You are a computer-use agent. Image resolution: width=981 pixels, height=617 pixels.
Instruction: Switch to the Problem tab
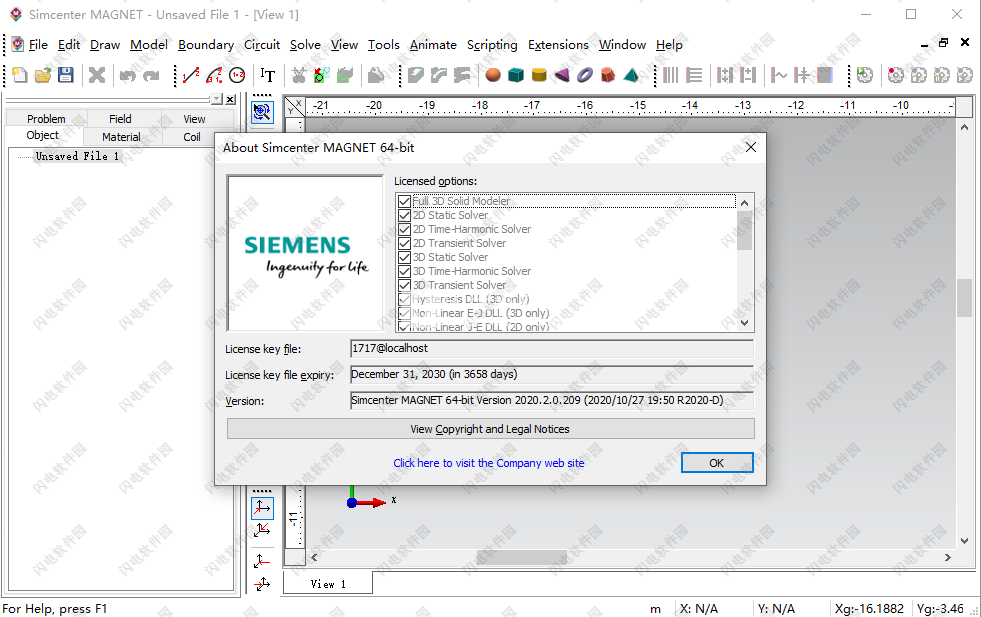coord(46,118)
